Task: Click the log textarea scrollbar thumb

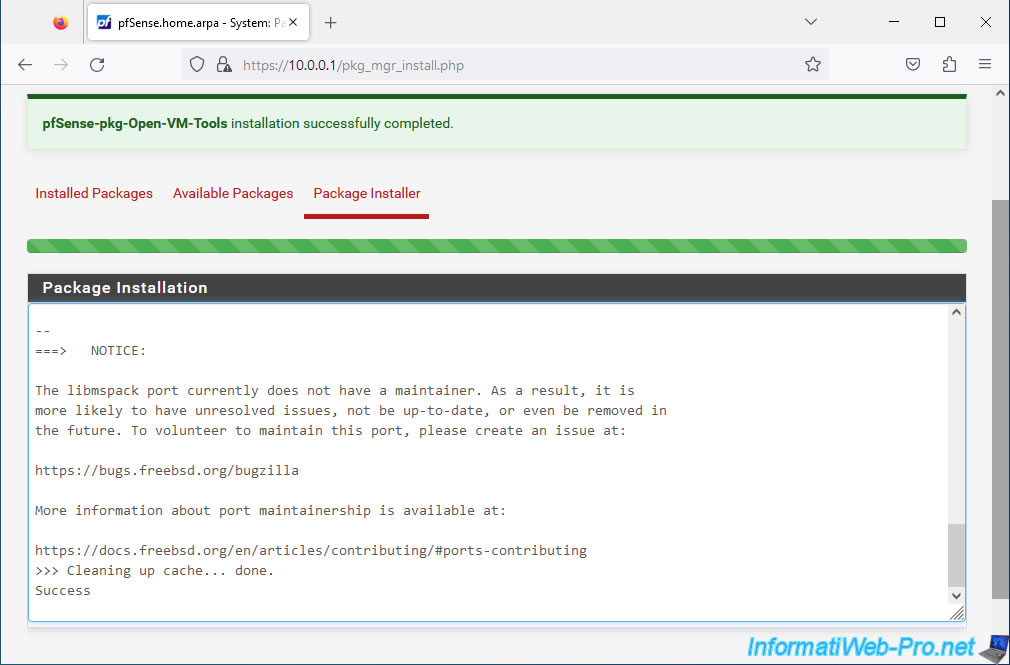Action: pyautogui.click(x=957, y=555)
